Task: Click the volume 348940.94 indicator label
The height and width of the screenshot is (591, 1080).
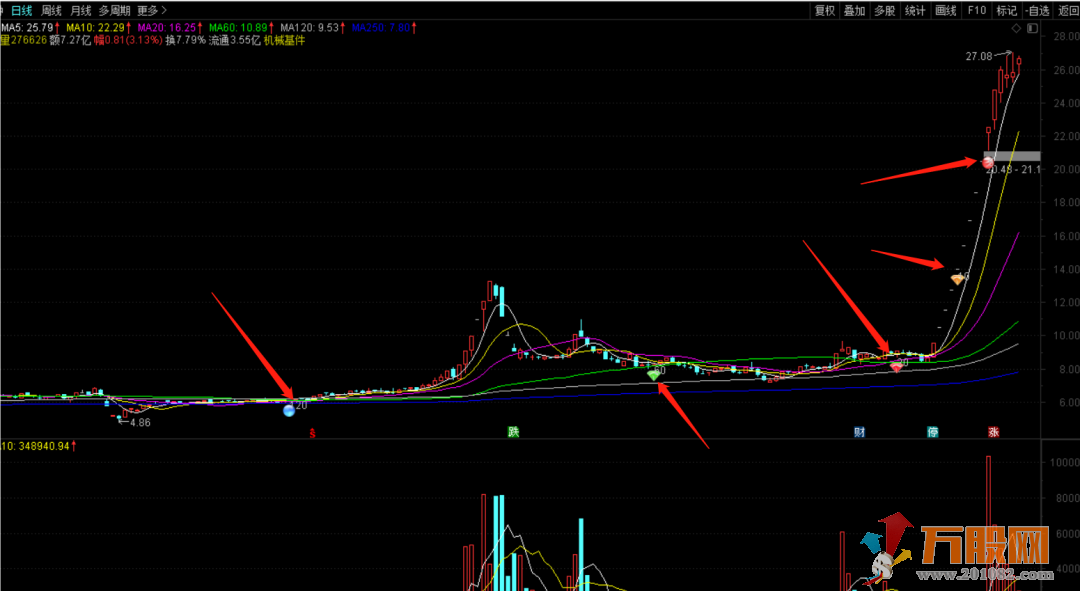Action: pyautogui.click(x=38, y=446)
